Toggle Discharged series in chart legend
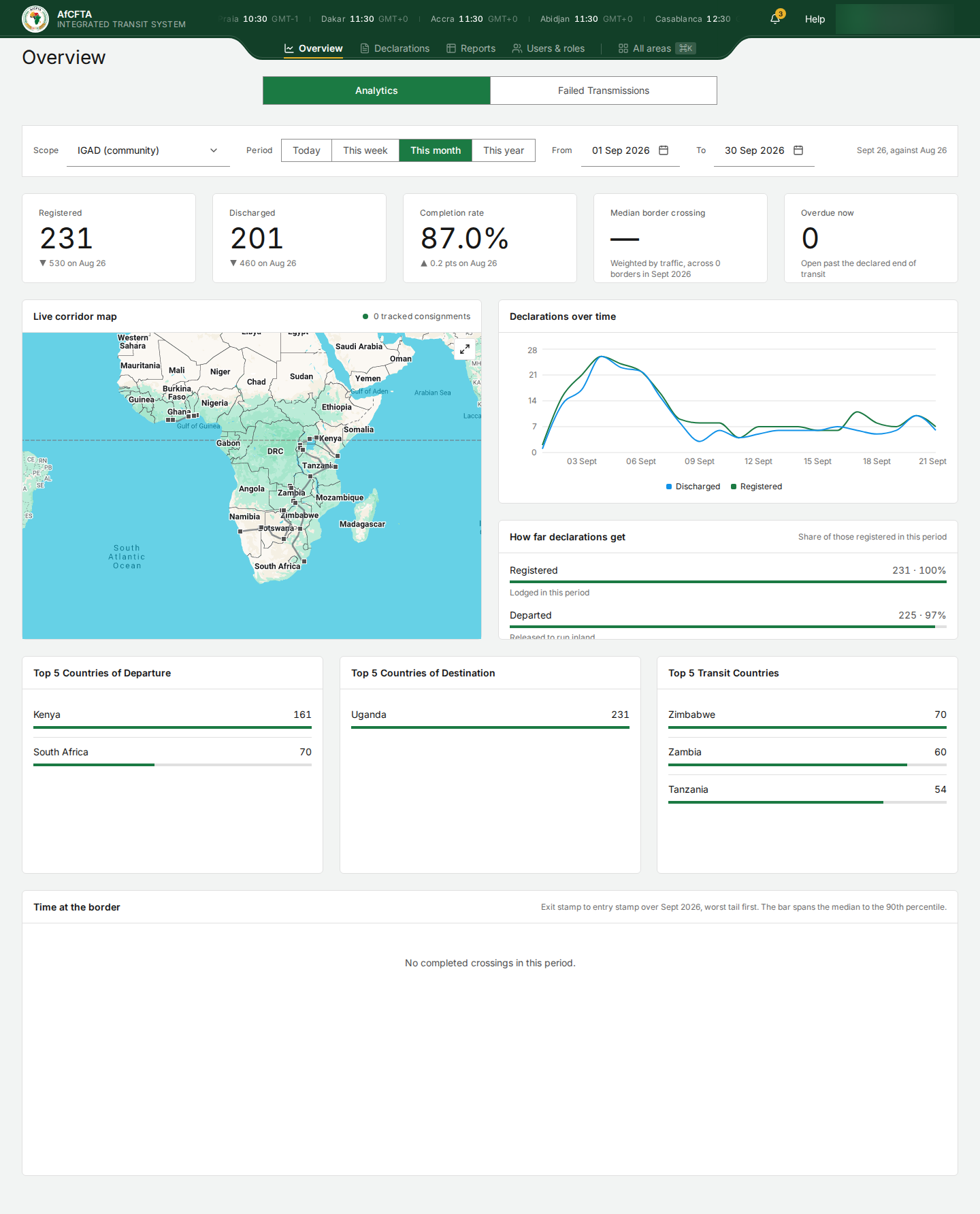This screenshot has width=980, height=1214. click(x=693, y=487)
